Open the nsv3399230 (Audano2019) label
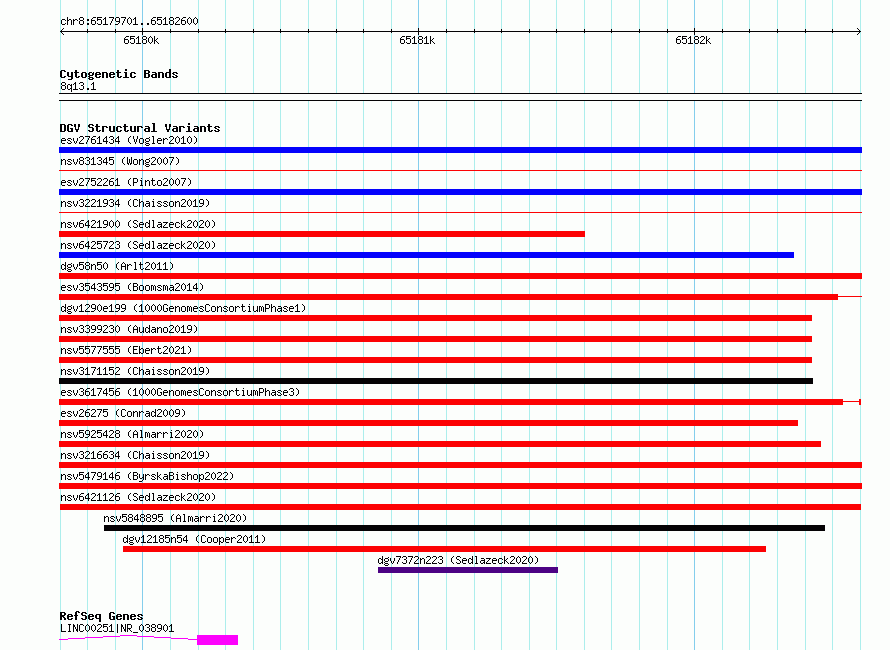 [x=129, y=329]
